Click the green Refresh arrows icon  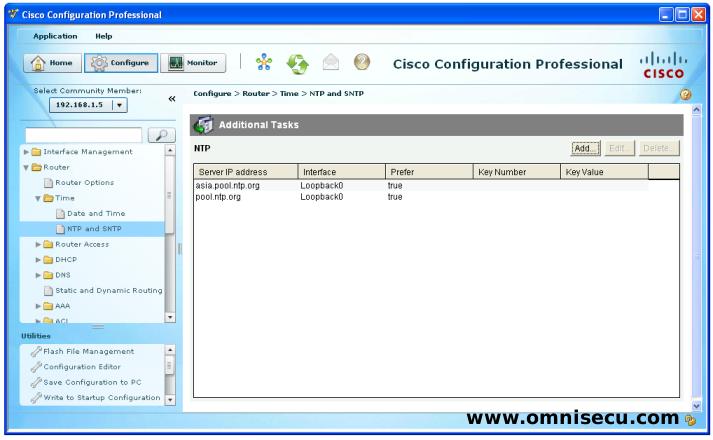pos(297,63)
